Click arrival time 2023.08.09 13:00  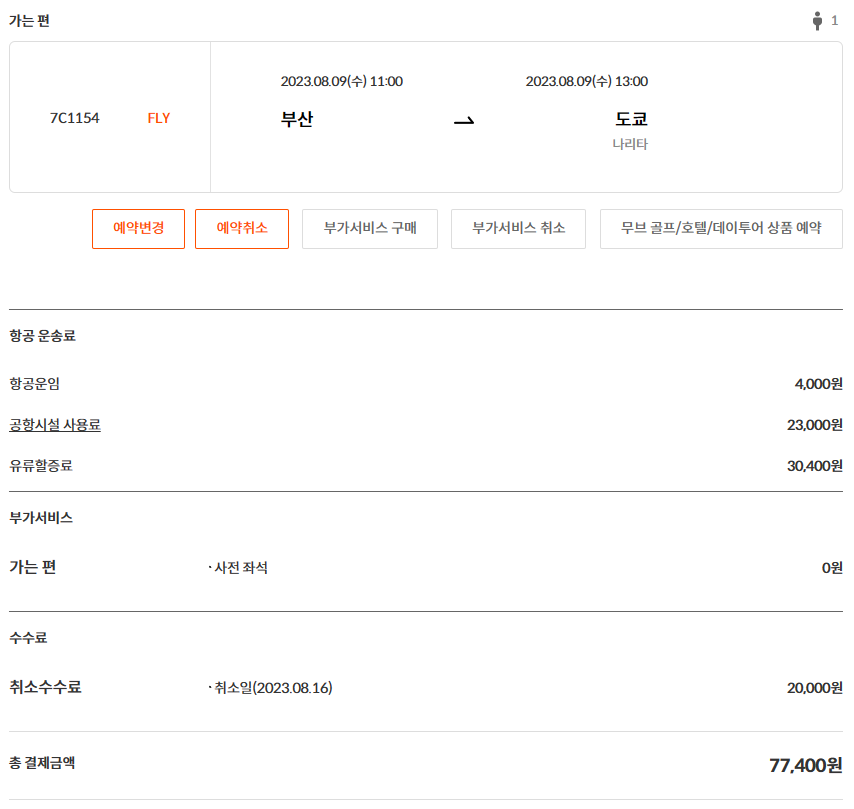coord(587,82)
